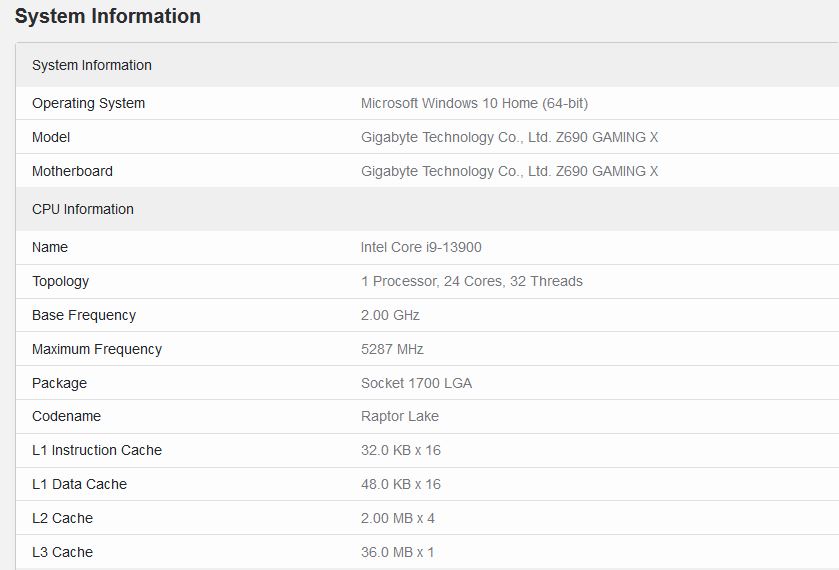Select 'Socket 1700 LGA' value
This screenshot has height=570, width=839.
coord(416,383)
